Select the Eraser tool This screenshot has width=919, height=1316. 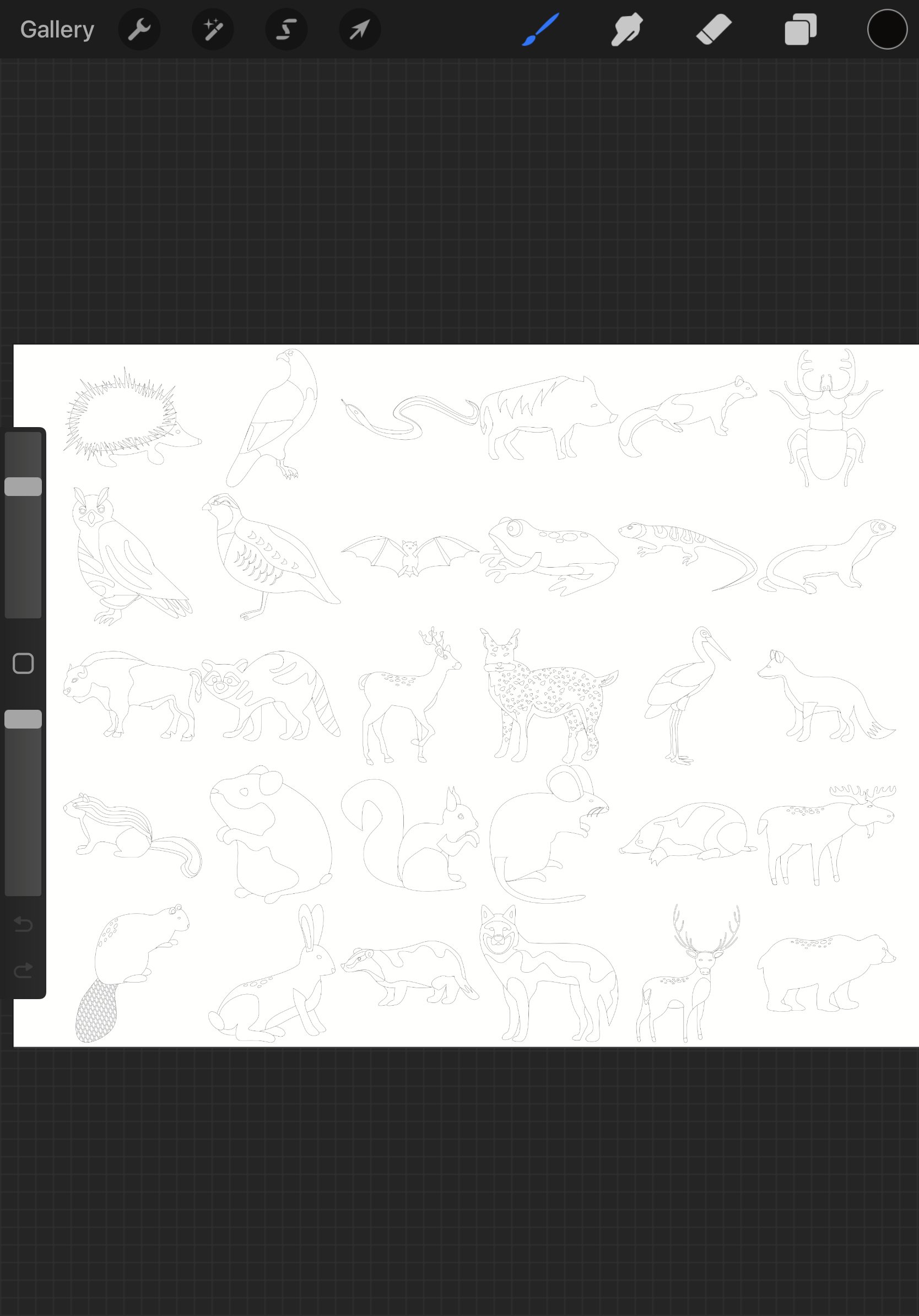pos(714,29)
